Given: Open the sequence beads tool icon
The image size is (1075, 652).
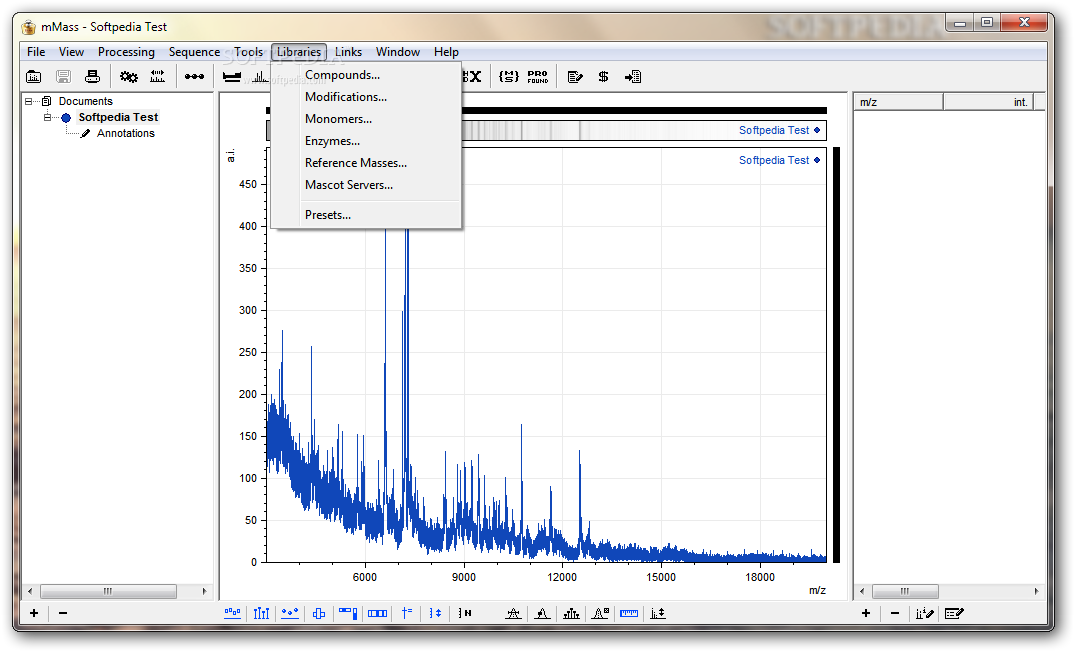Looking at the screenshot, I should [194, 77].
